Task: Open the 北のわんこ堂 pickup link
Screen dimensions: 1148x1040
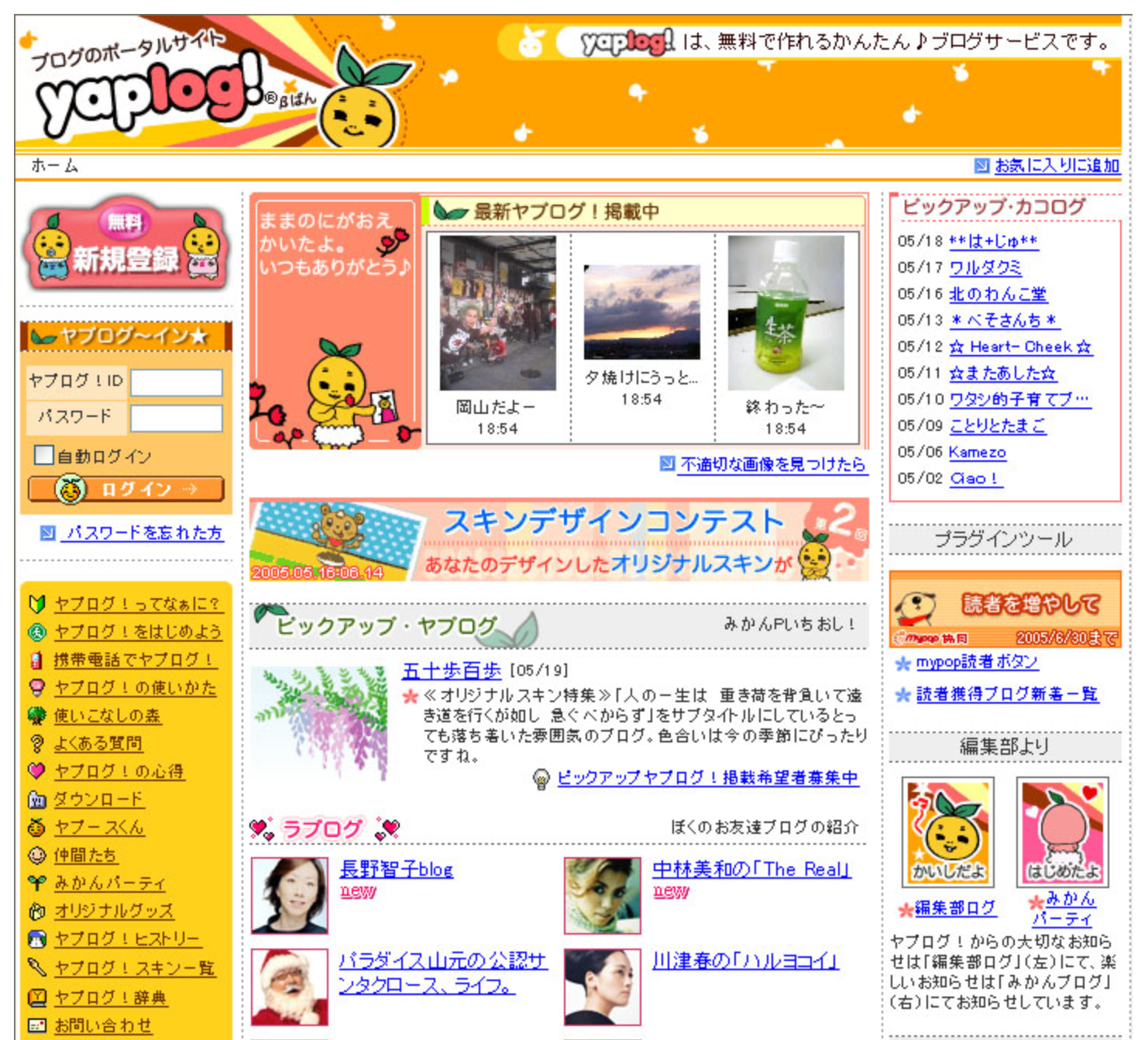Action: [x=998, y=294]
